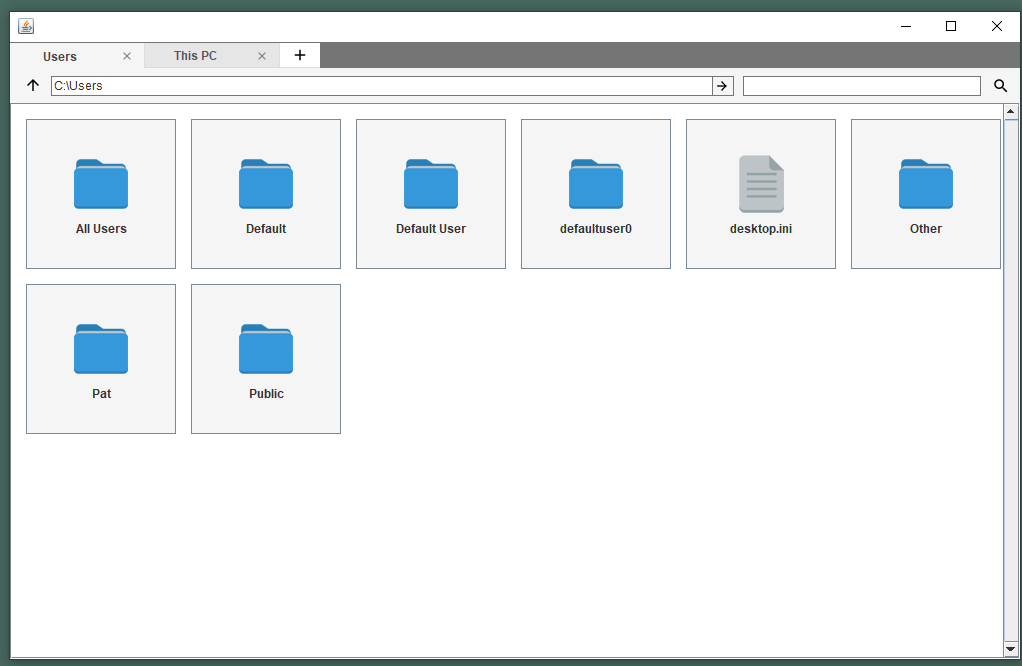This screenshot has height=666, width=1022.
Task: Open the Pat folder
Action: pos(100,358)
